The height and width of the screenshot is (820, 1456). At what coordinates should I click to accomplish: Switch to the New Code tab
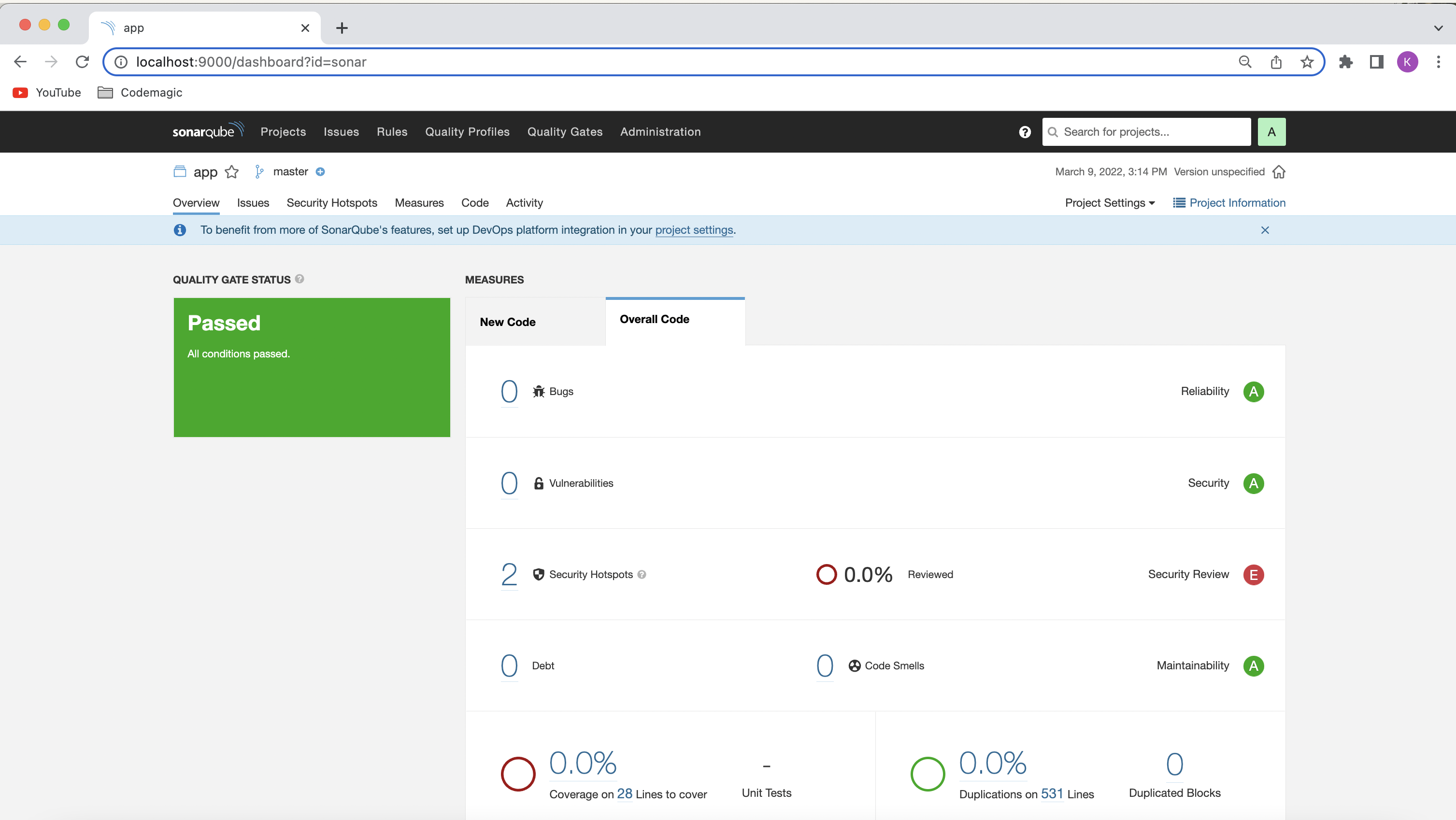(x=508, y=322)
